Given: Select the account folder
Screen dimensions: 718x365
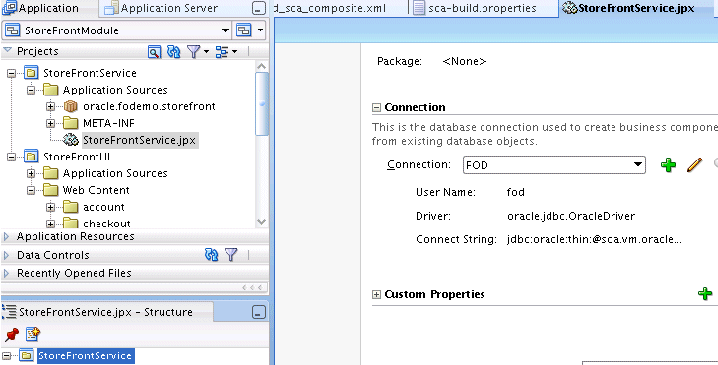Looking at the screenshot, I should point(103,207).
